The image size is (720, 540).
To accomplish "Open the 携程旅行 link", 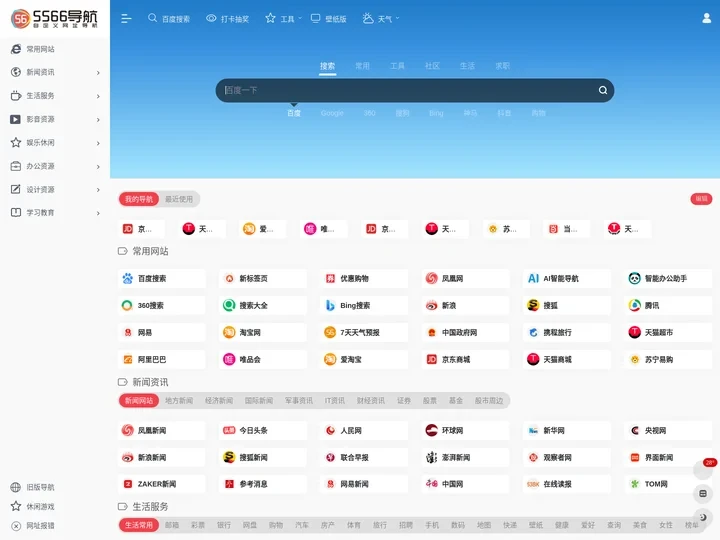I will coord(567,332).
